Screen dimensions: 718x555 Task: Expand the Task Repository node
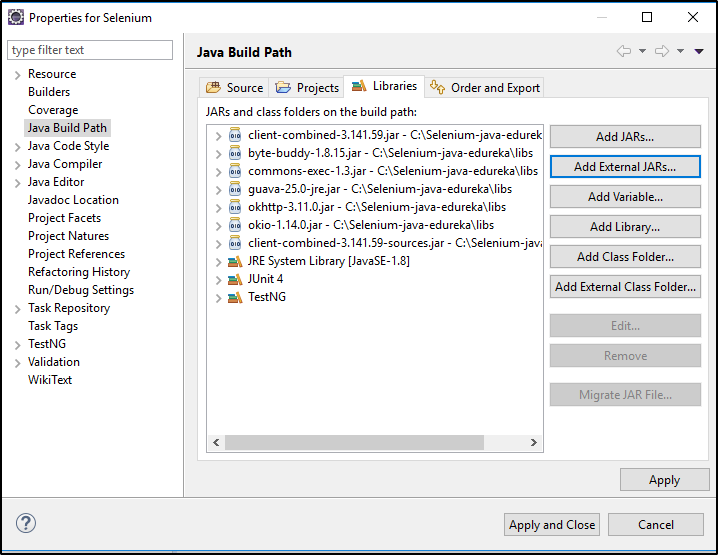coord(17,308)
